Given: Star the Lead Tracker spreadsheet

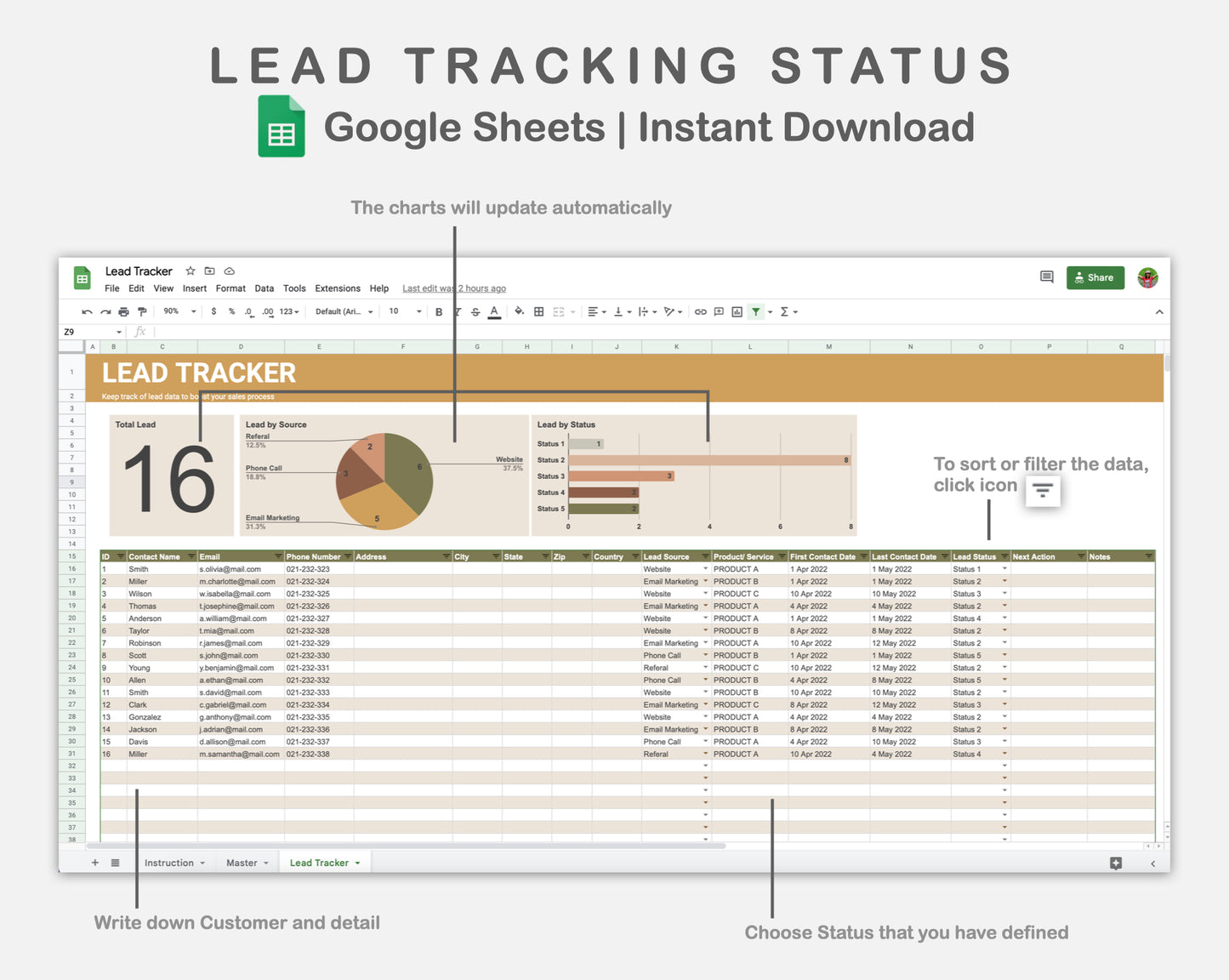Looking at the screenshot, I should 190,271.
